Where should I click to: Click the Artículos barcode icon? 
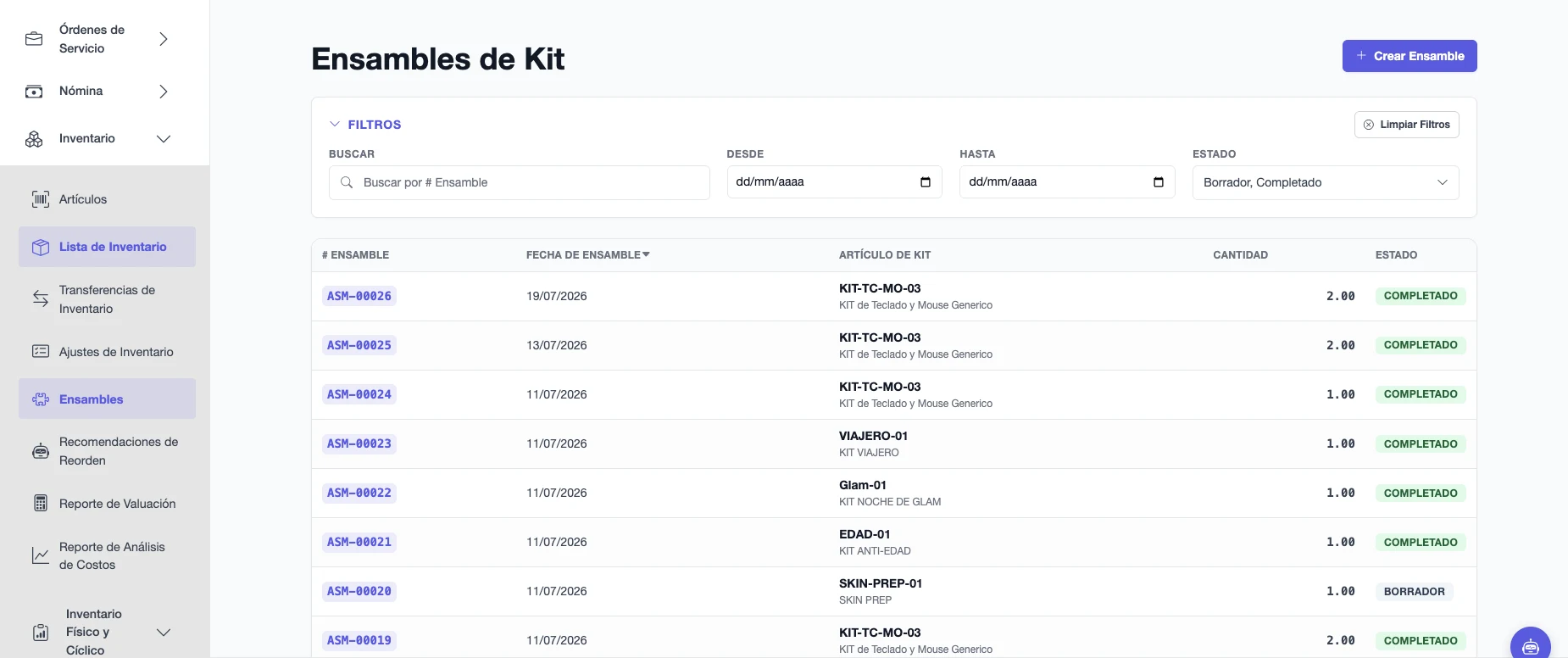41,199
